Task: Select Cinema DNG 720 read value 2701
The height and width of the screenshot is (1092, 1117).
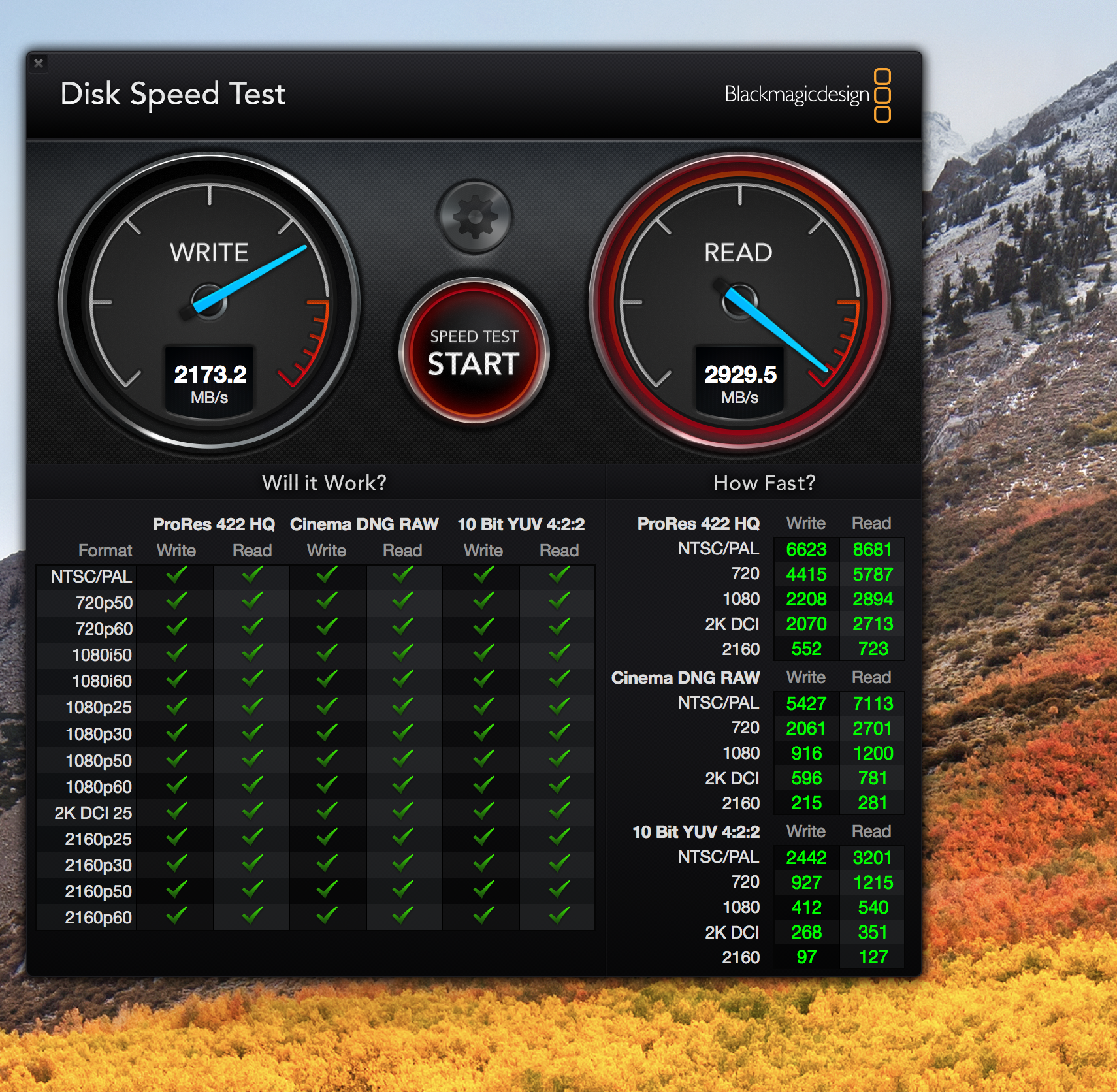Action: click(872, 729)
